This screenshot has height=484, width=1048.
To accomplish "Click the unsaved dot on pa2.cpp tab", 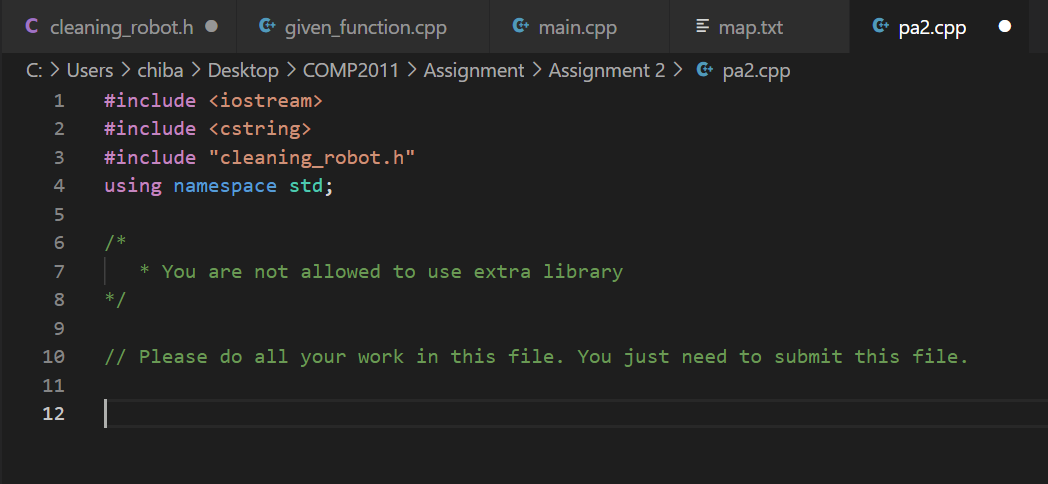I will point(1005,27).
